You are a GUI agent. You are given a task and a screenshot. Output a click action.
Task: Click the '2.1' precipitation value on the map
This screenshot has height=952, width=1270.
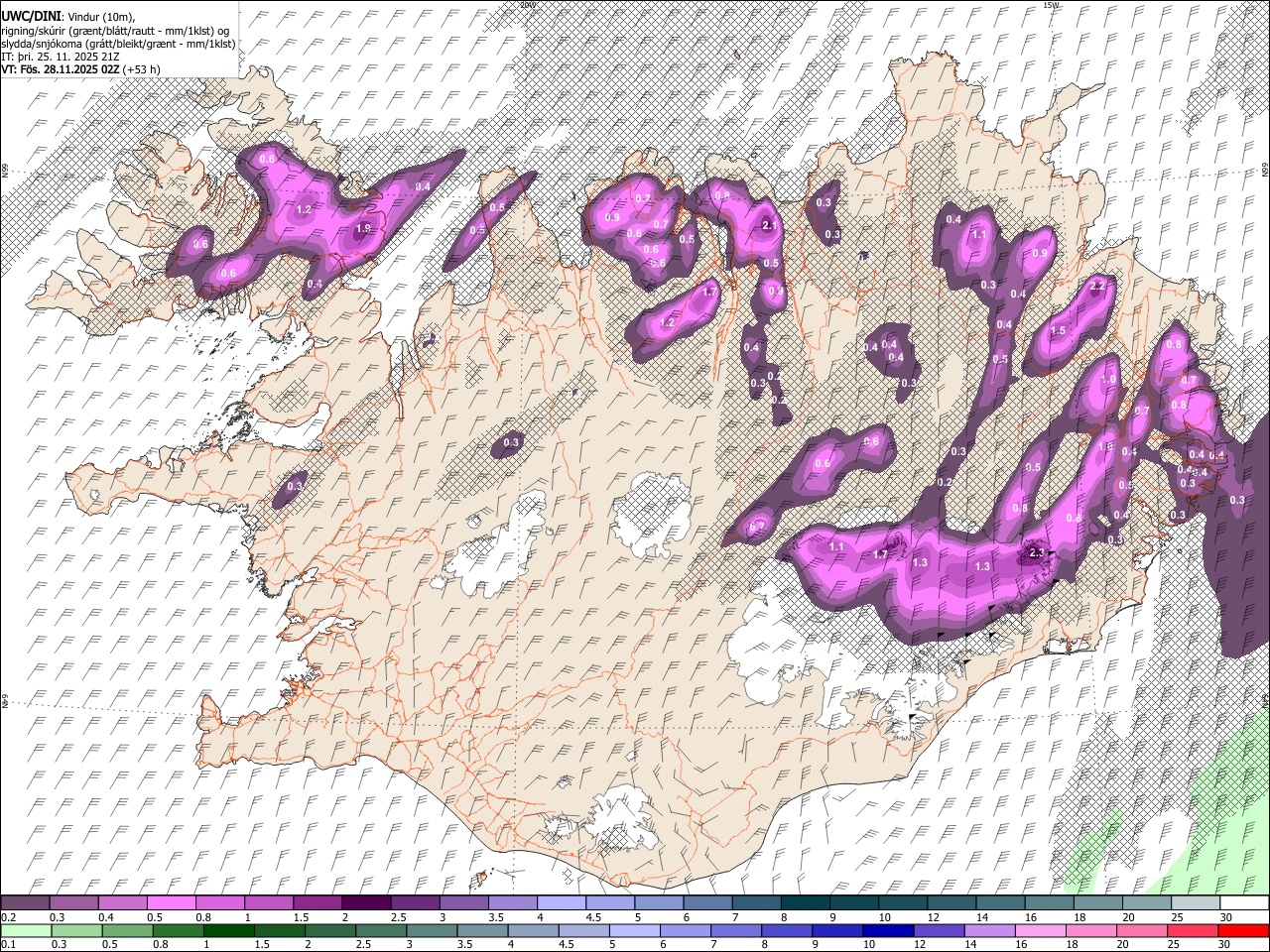pyautogui.click(x=770, y=225)
